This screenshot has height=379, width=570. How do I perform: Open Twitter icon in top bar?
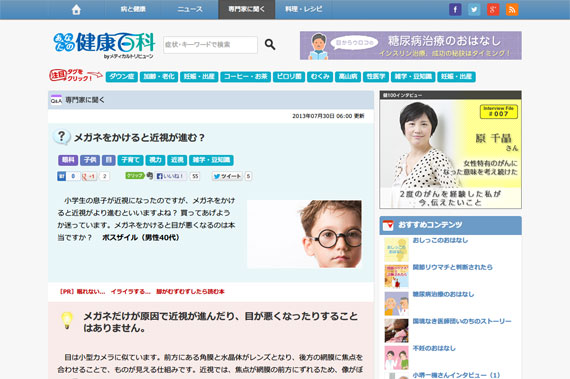pyautogui.click(x=474, y=9)
